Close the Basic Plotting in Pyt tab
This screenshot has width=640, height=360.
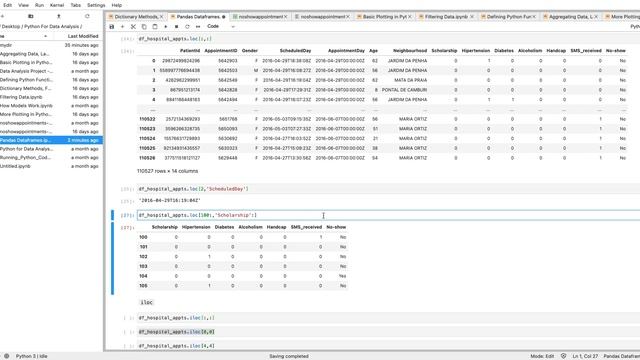(x=410, y=17)
